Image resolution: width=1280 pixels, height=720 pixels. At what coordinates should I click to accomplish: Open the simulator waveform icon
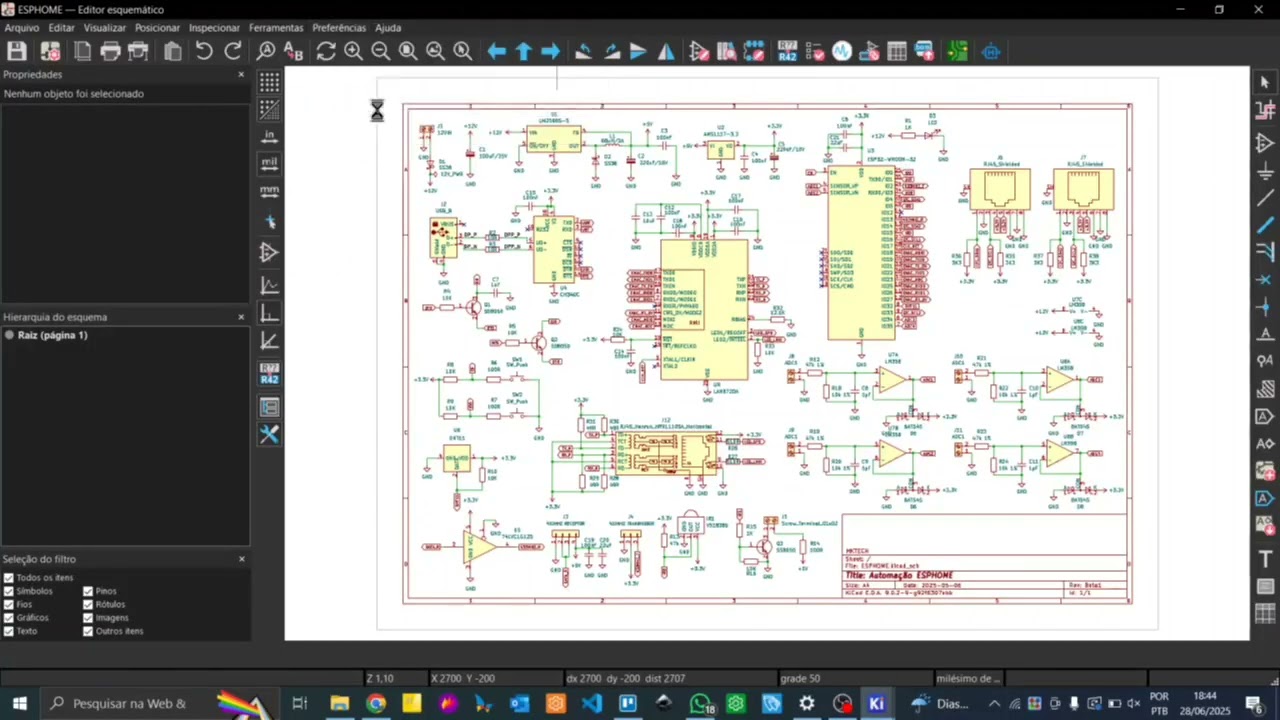(x=842, y=51)
